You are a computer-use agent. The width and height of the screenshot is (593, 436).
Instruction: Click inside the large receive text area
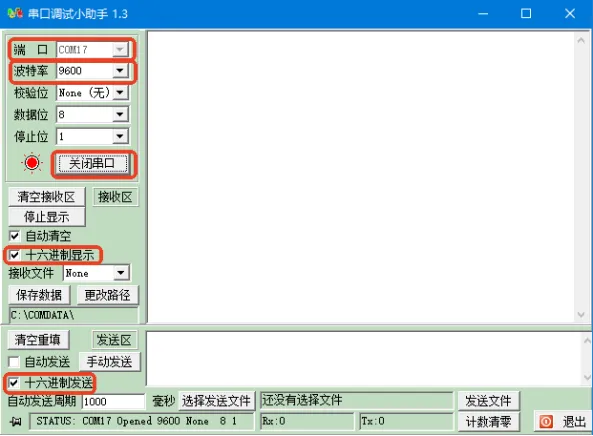point(361,177)
